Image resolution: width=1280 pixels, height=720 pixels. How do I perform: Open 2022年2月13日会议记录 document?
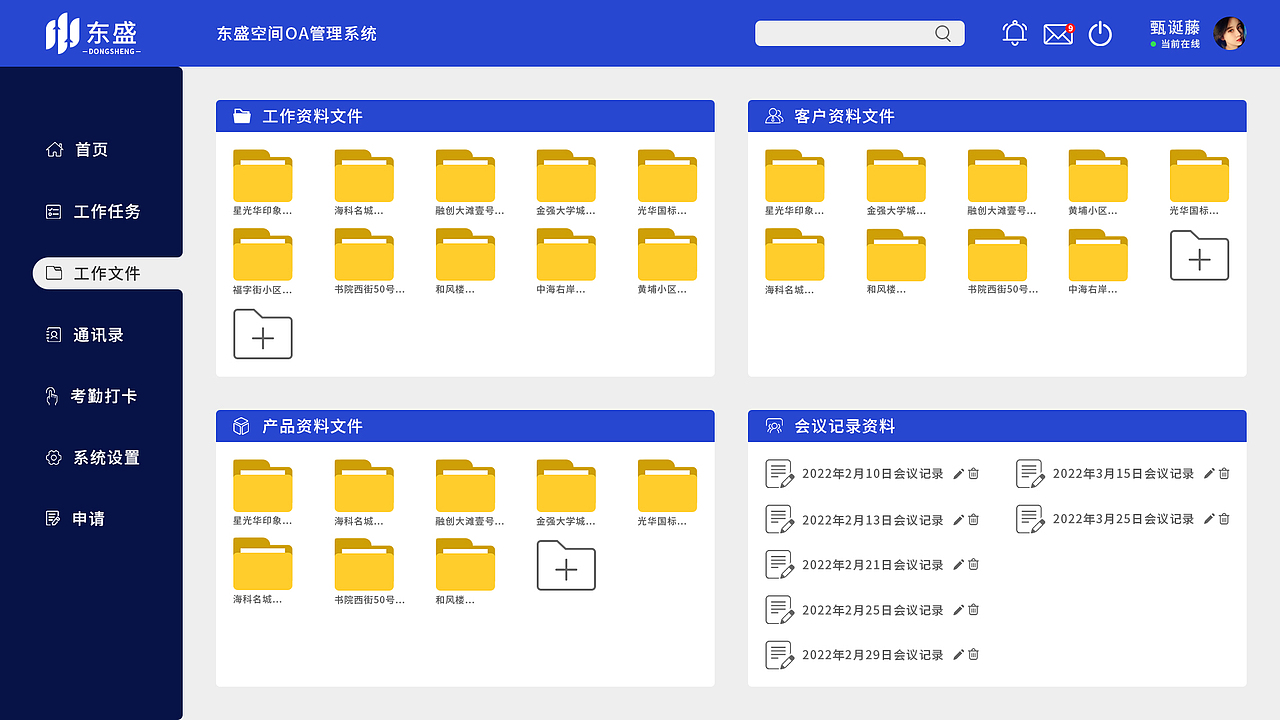click(x=855, y=520)
